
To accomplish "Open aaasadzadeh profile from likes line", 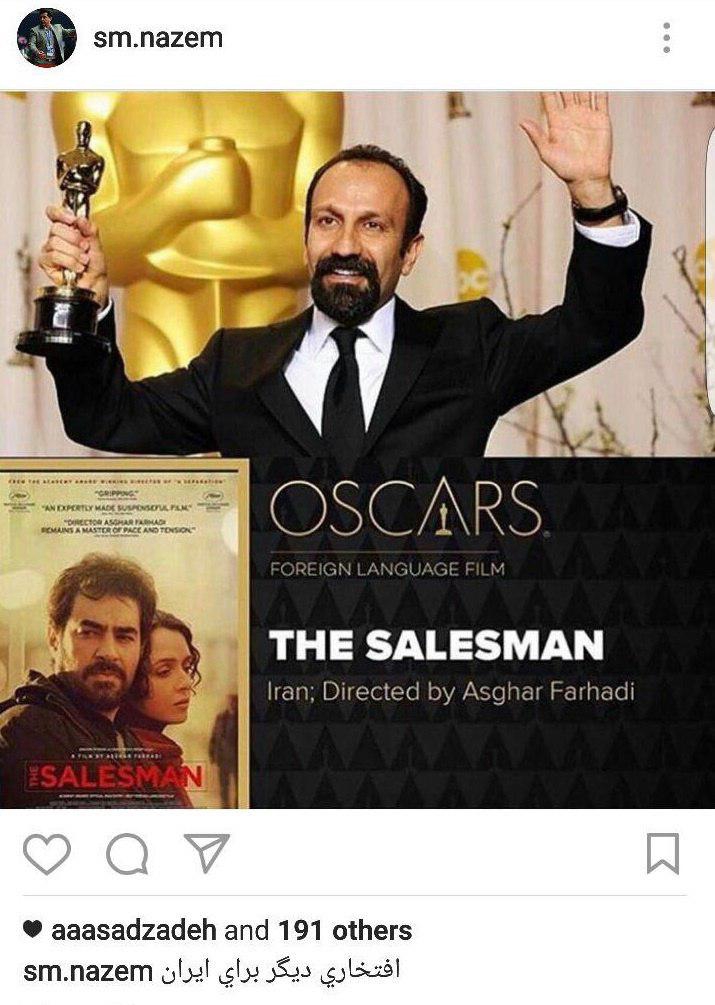I will 133,930.
